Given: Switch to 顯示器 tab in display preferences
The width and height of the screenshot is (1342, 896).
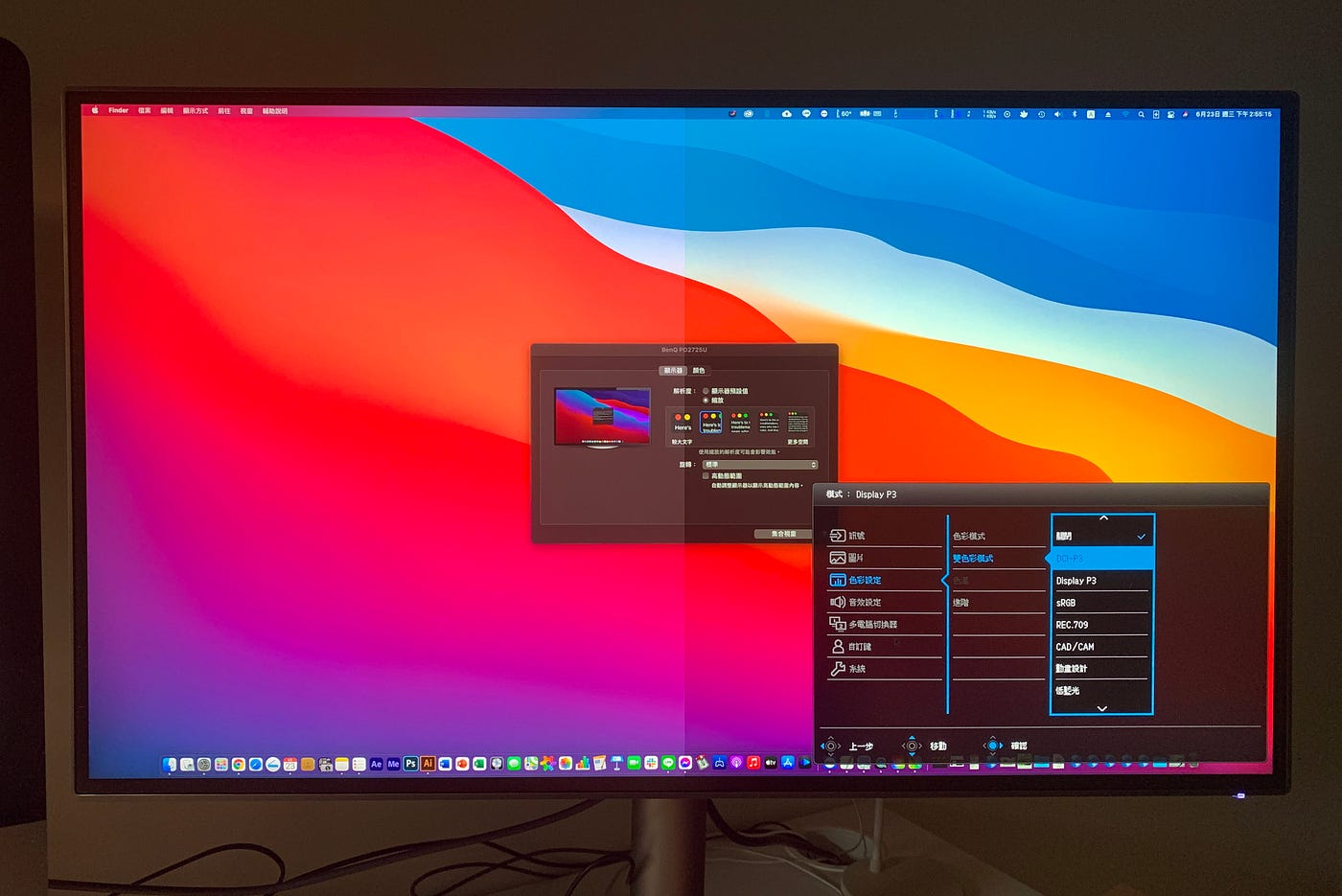Looking at the screenshot, I should (673, 371).
